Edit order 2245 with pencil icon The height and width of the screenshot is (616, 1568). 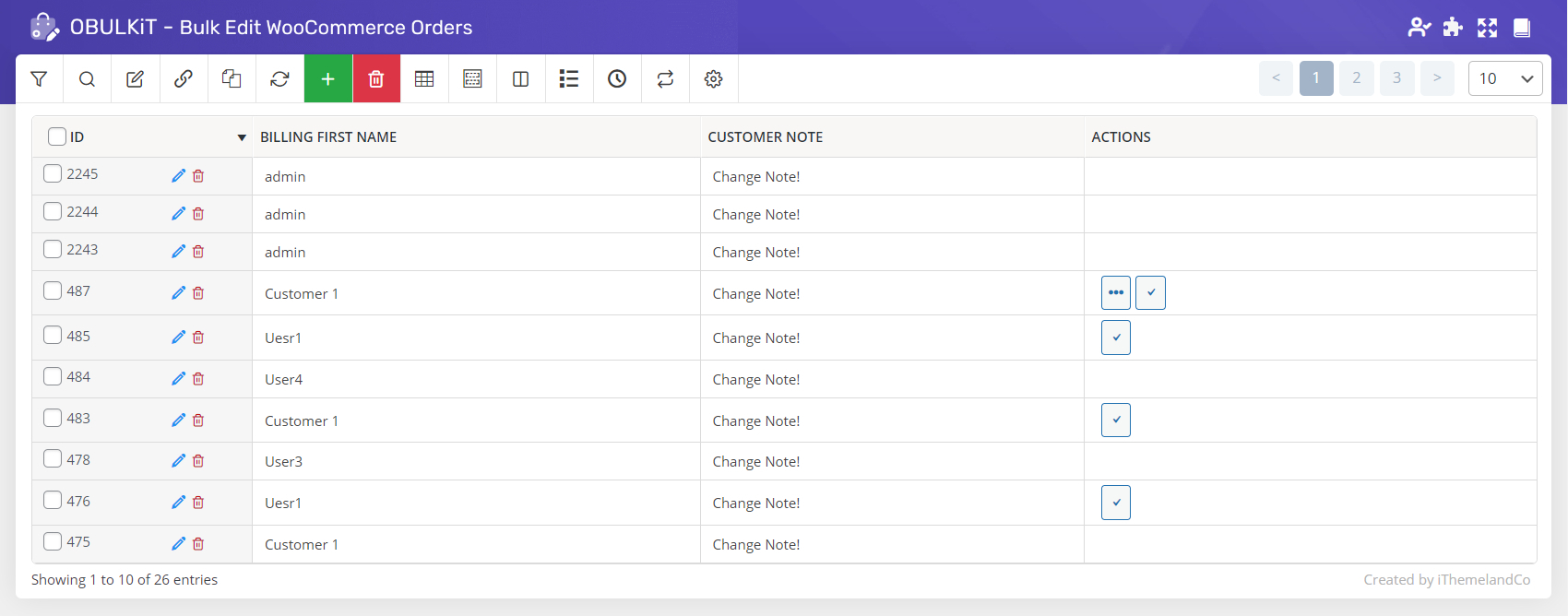point(178,176)
